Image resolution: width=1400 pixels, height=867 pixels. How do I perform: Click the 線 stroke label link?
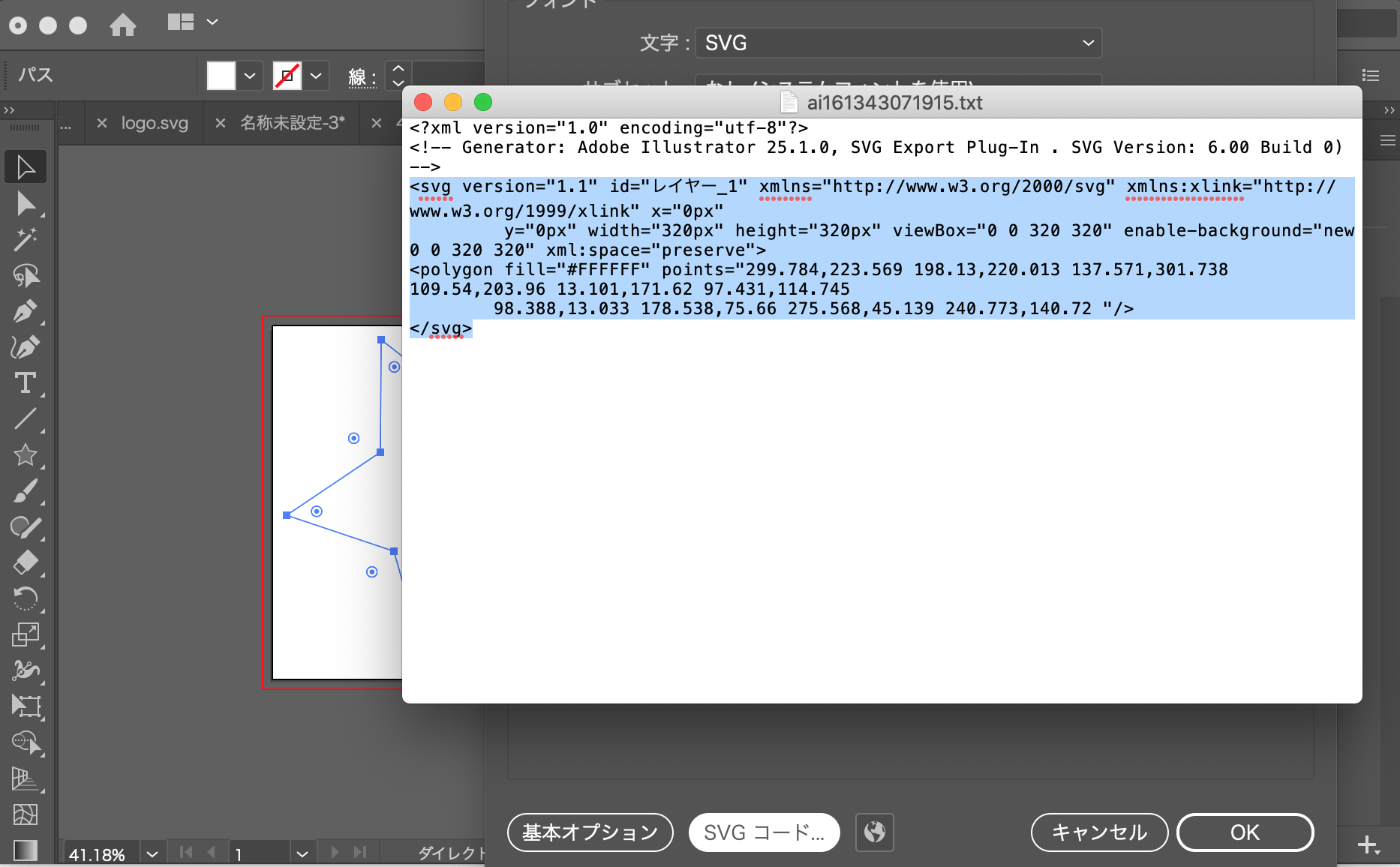coord(362,76)
